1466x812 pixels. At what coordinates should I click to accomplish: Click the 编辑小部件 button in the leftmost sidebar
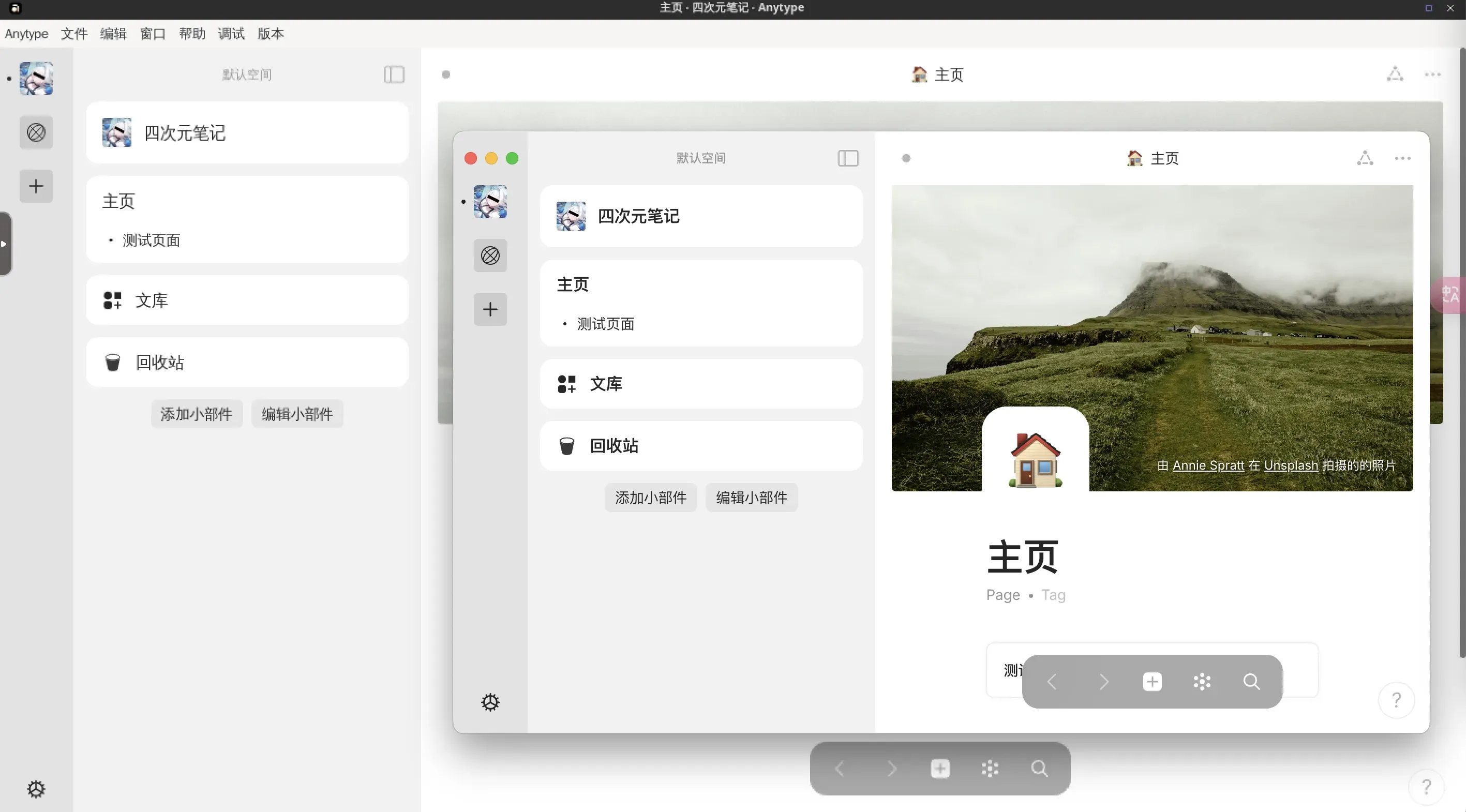pyautogui.click(x=297, y=414)
